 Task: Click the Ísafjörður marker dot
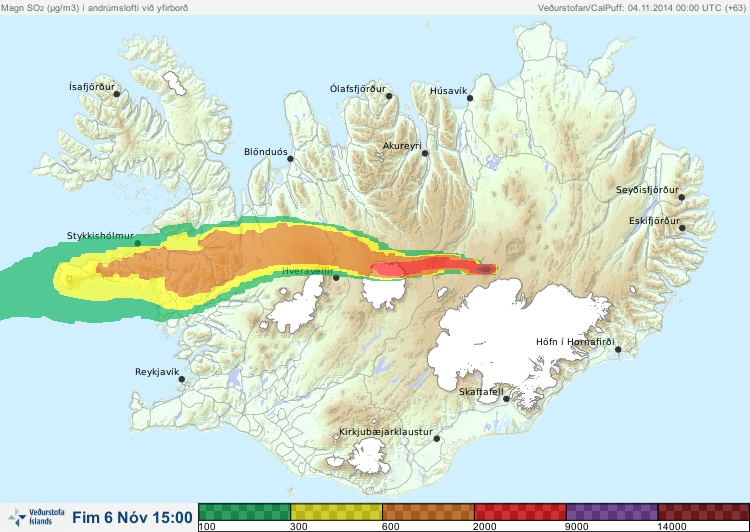point(117,94)
